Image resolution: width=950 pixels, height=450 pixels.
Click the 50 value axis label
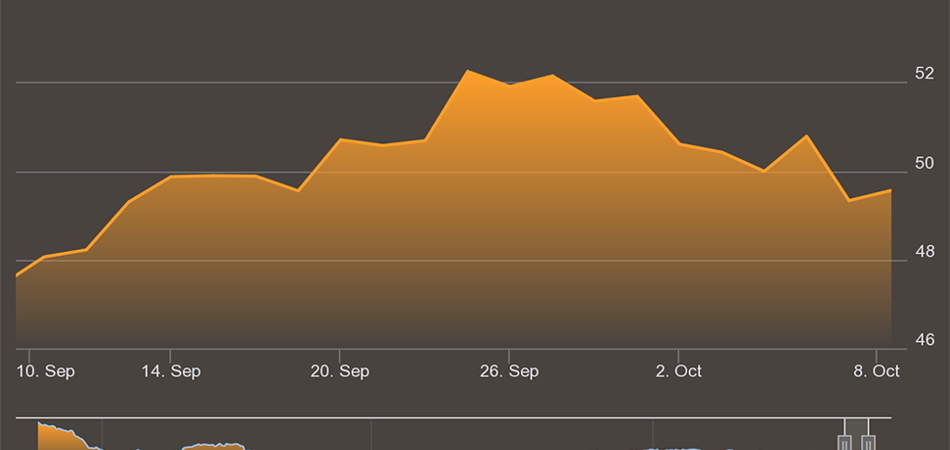[925, 163]
